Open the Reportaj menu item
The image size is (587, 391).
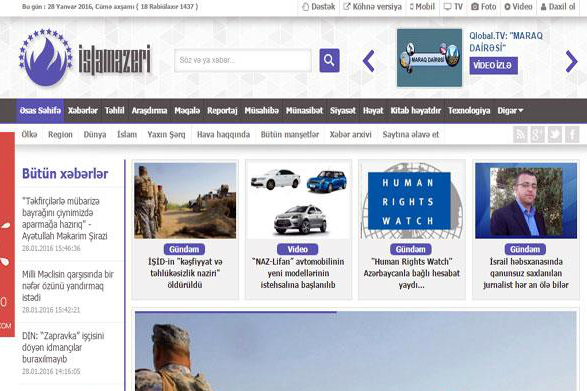click(222, 110)
